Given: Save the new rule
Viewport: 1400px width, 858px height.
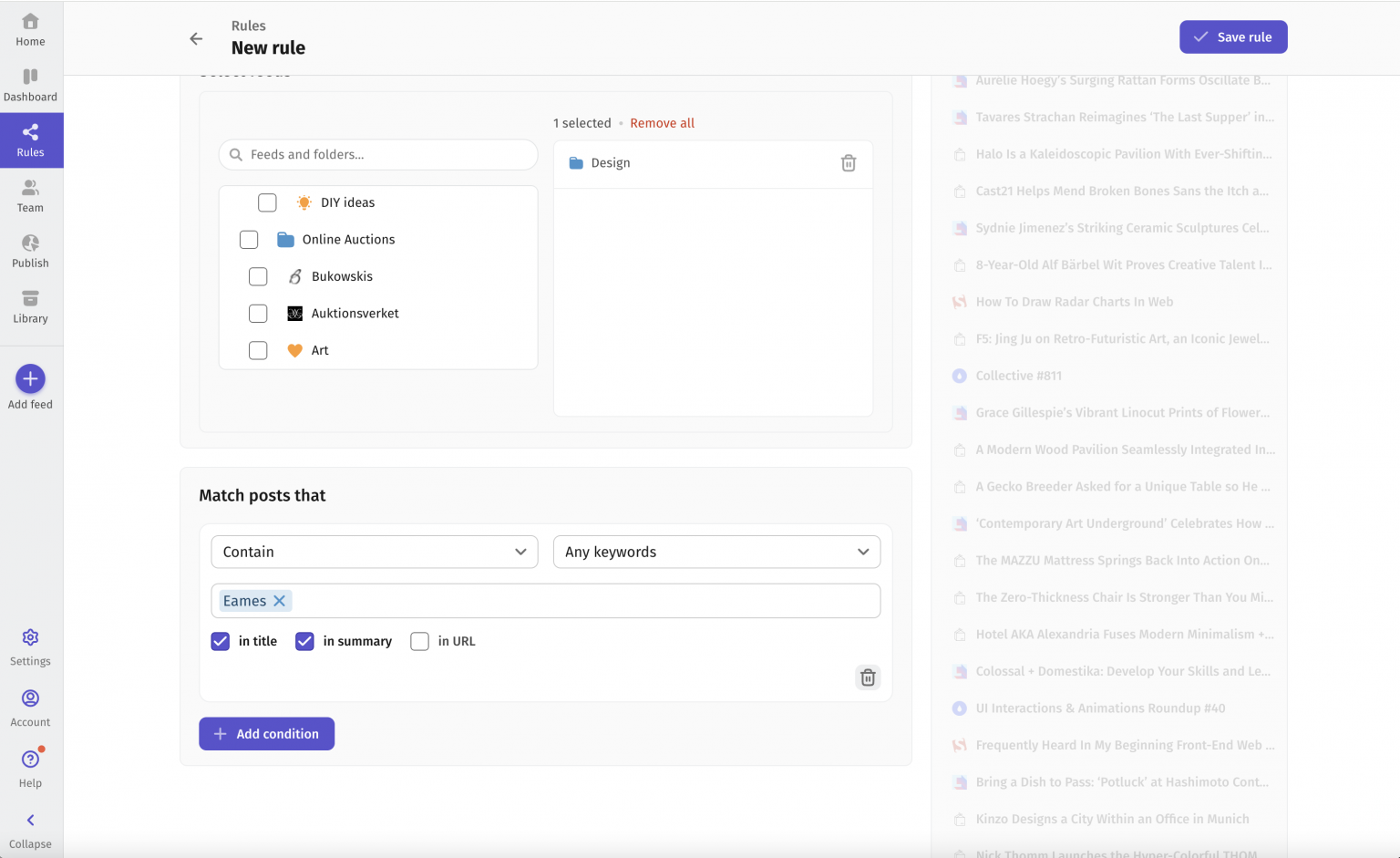Looking at the screenshot, I should (x=1233, y=36).
